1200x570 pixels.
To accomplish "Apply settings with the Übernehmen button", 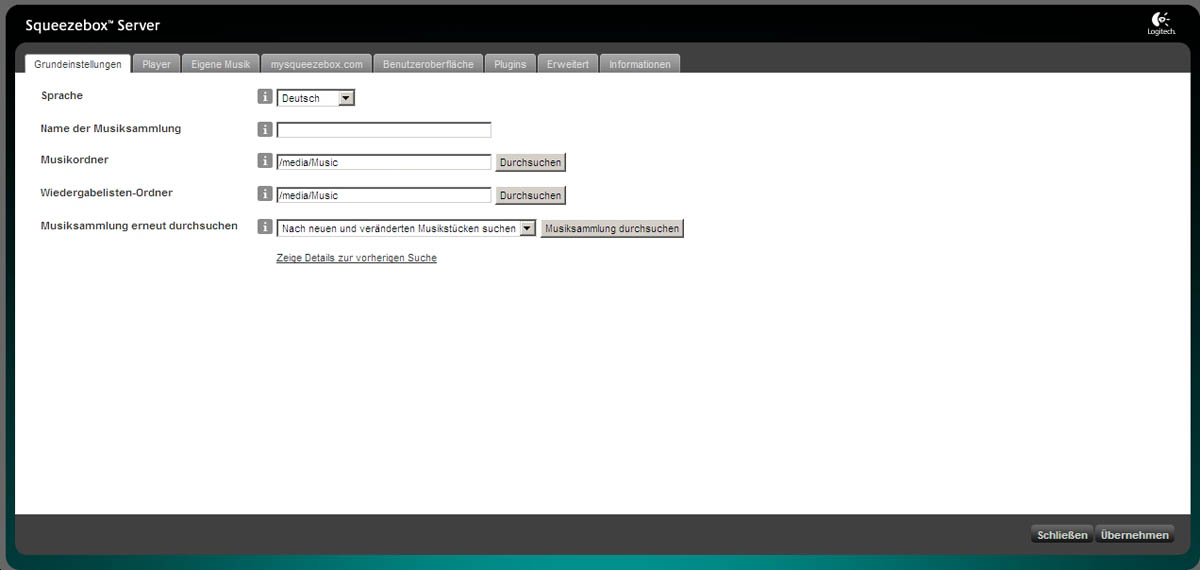I will [1134, 535].
